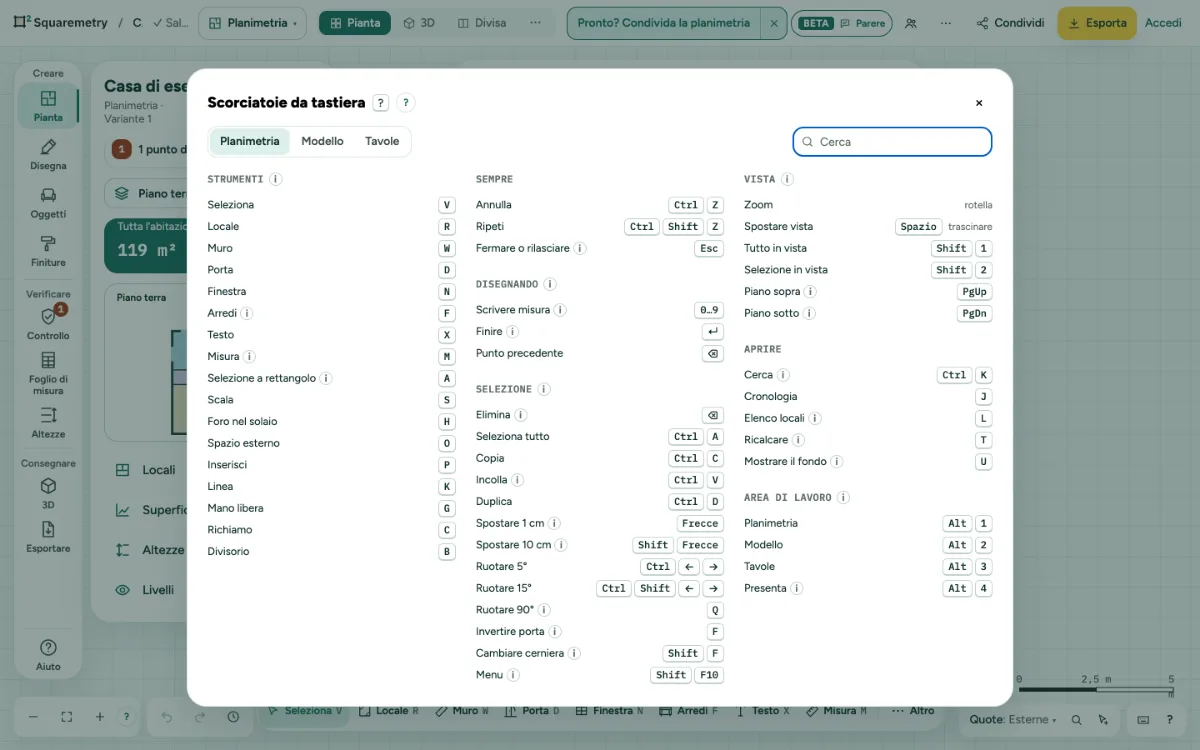Select the Planimetria shortcuts tab
1200x750 pixels.
pyautogui.click(x=250, y=141)
